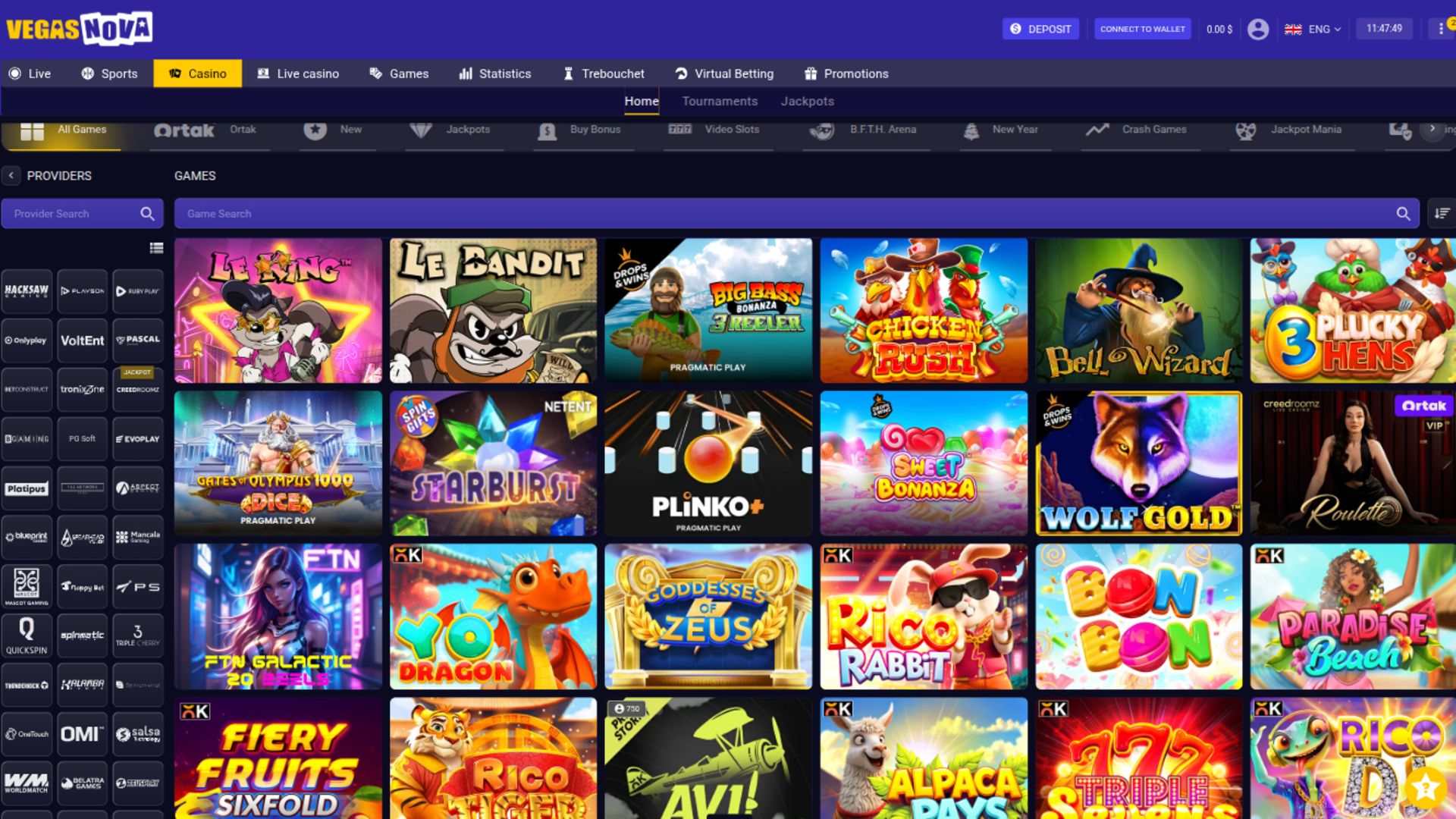1456x819 pixels.
Task: Click the Statistics menu with bar chart icon
Action: (495, 74)
